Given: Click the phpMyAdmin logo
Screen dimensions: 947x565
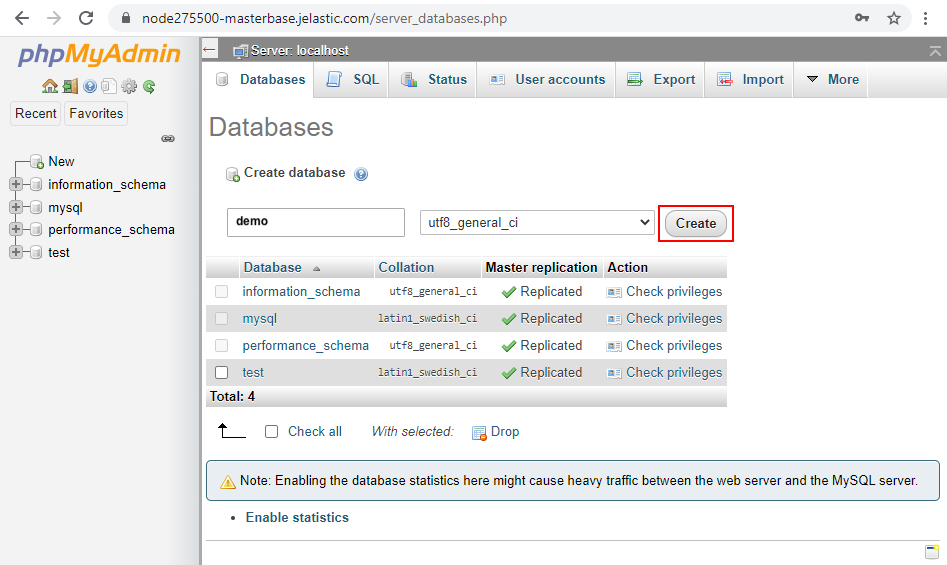Looking at the screenshot, I should [99, 54].
